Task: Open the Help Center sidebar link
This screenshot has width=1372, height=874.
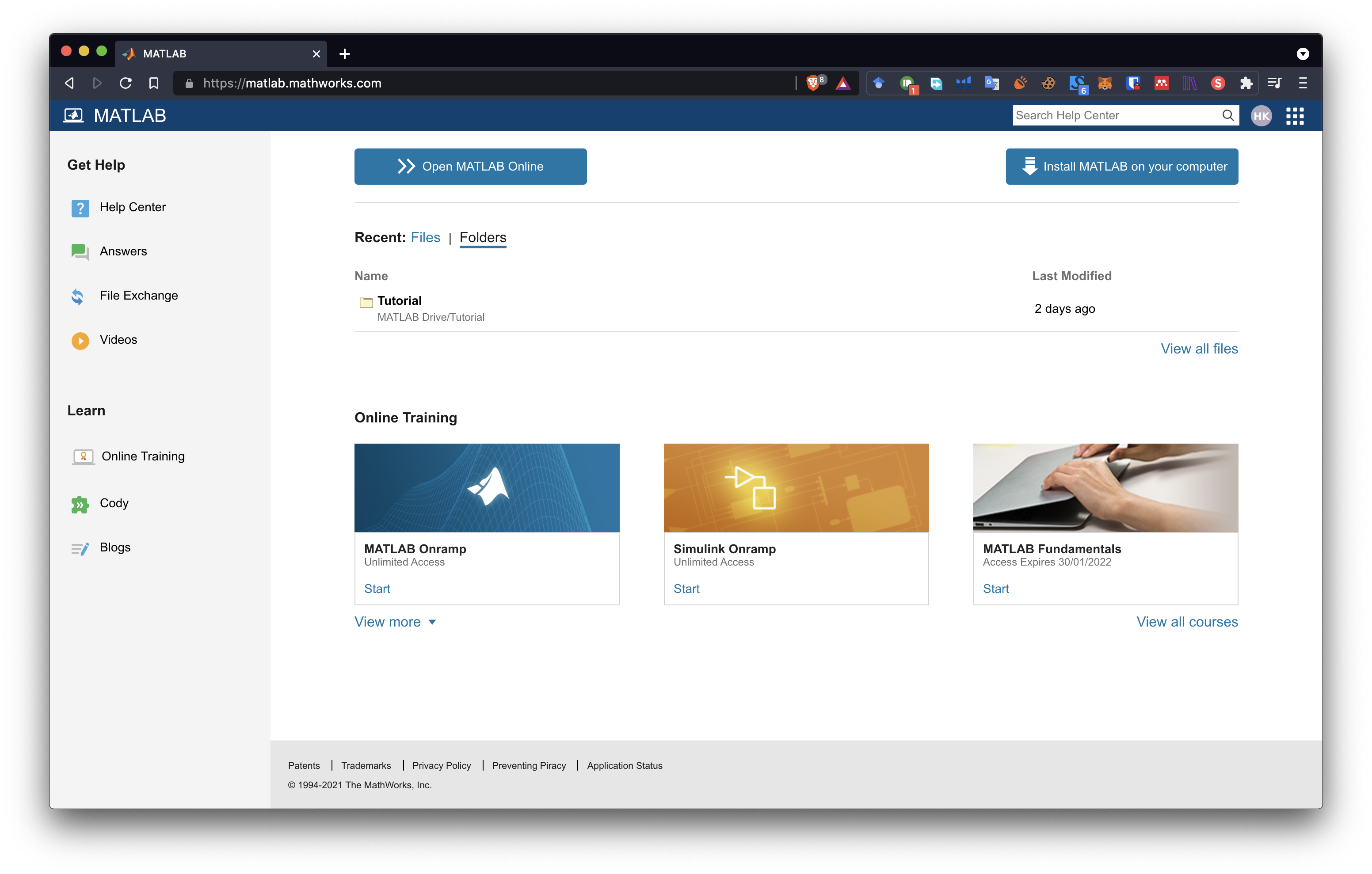Action: coord(132,207)
